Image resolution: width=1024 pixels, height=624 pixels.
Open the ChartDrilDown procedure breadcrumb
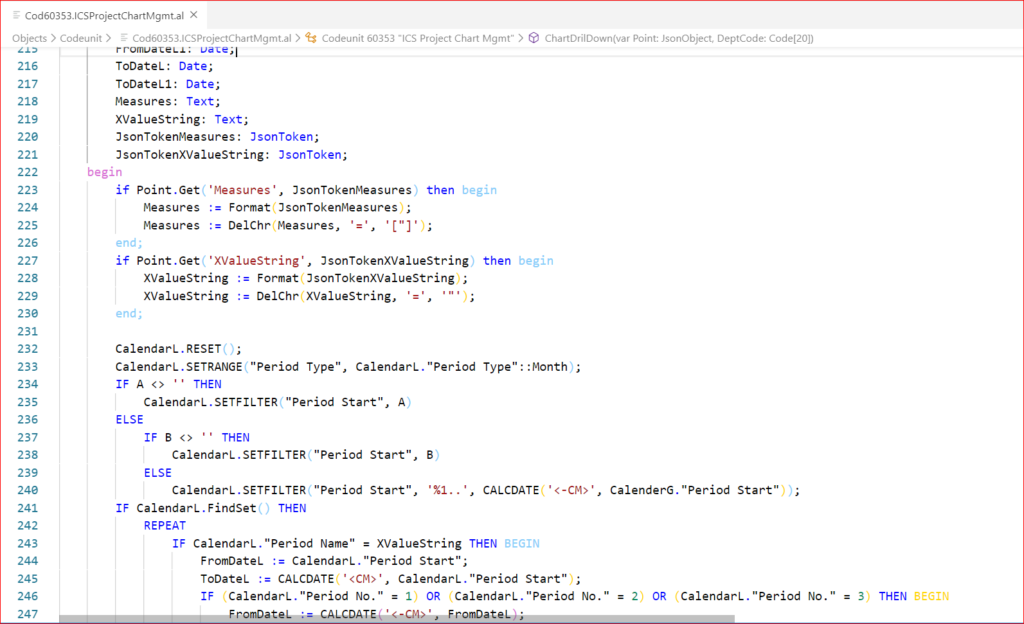click(x=679, y=39)
